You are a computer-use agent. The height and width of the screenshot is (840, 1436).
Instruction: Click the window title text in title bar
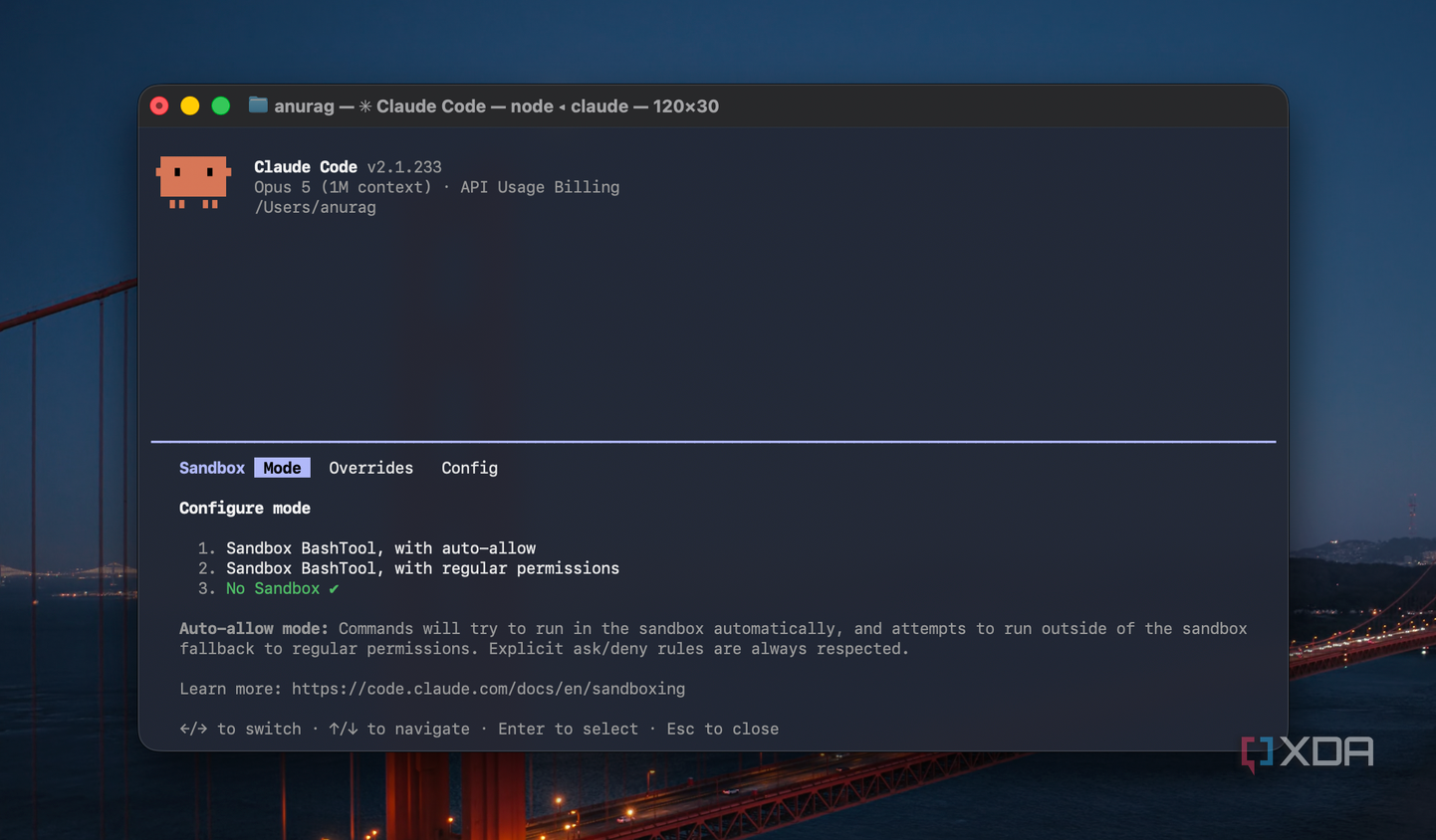tap(496, 105)
